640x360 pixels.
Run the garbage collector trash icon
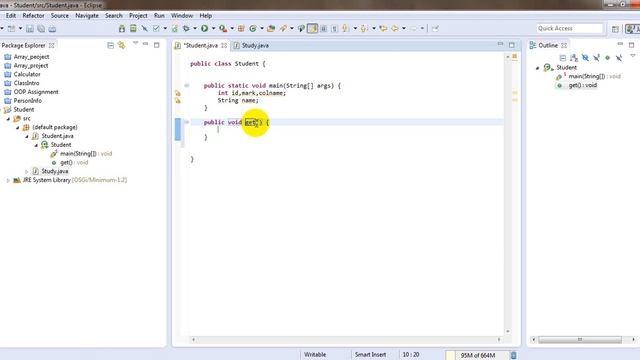(514, 355)
